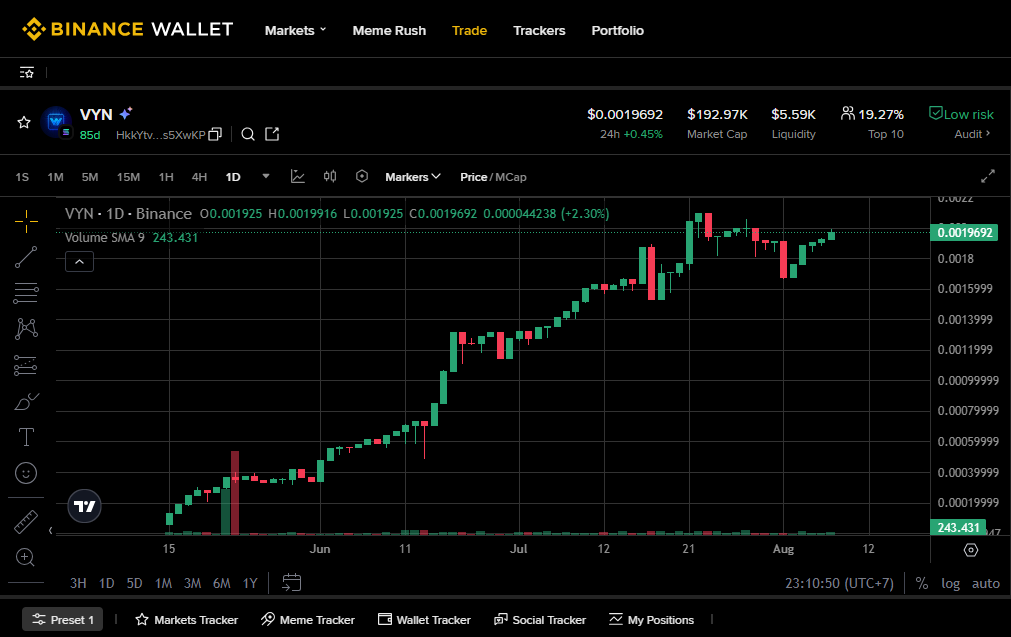Select the ruler measure tool
Screen dimensions: 1011x637
pyautogui.click(x=26, y=522)
